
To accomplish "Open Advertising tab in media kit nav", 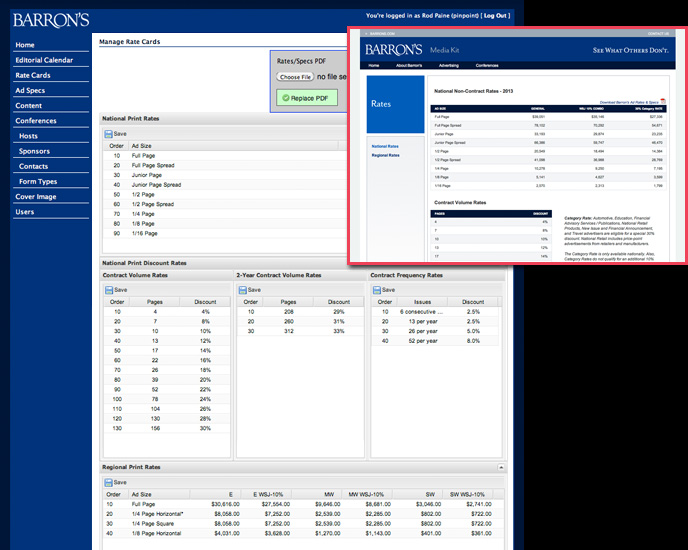I will tap(443, 65).
